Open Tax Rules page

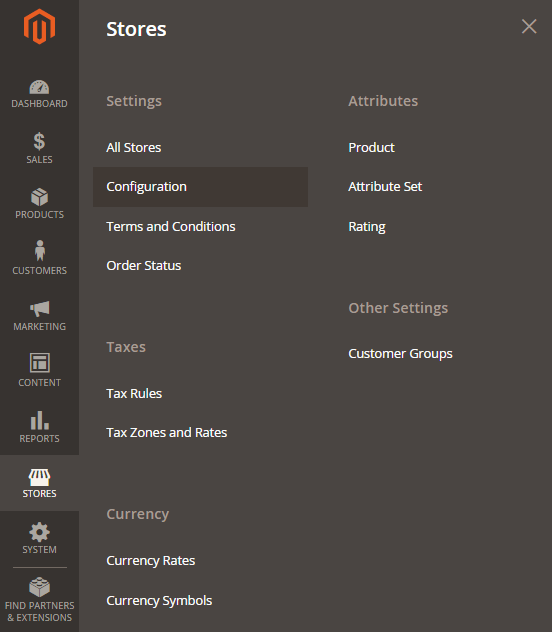134,393
